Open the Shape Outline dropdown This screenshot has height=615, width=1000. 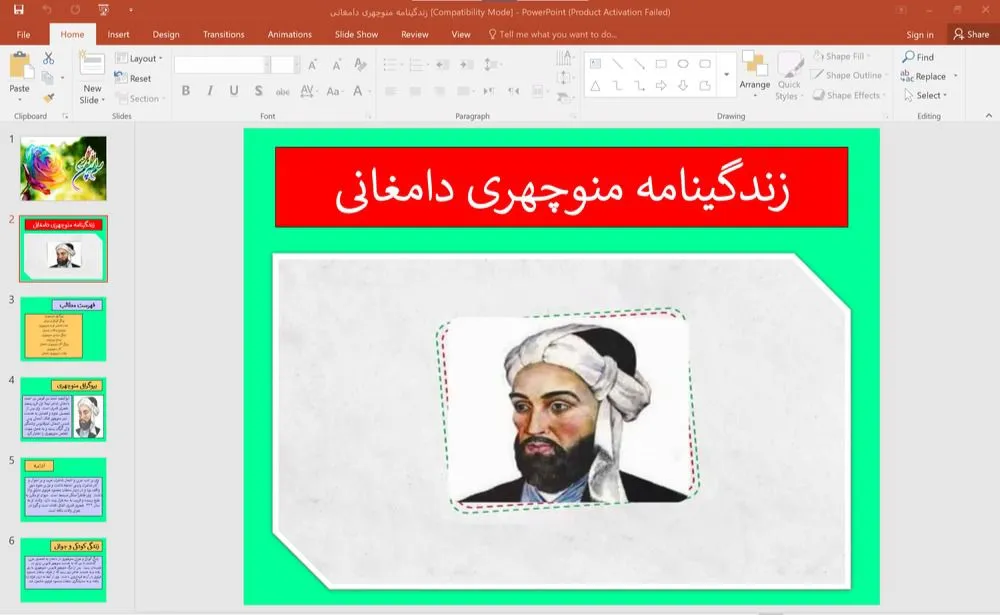click(849, 76)
